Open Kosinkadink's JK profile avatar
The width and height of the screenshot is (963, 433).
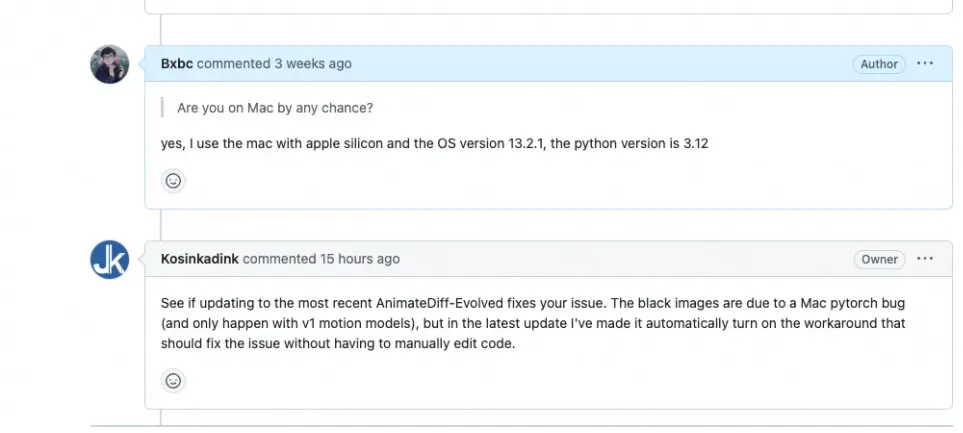click(109, 259)
